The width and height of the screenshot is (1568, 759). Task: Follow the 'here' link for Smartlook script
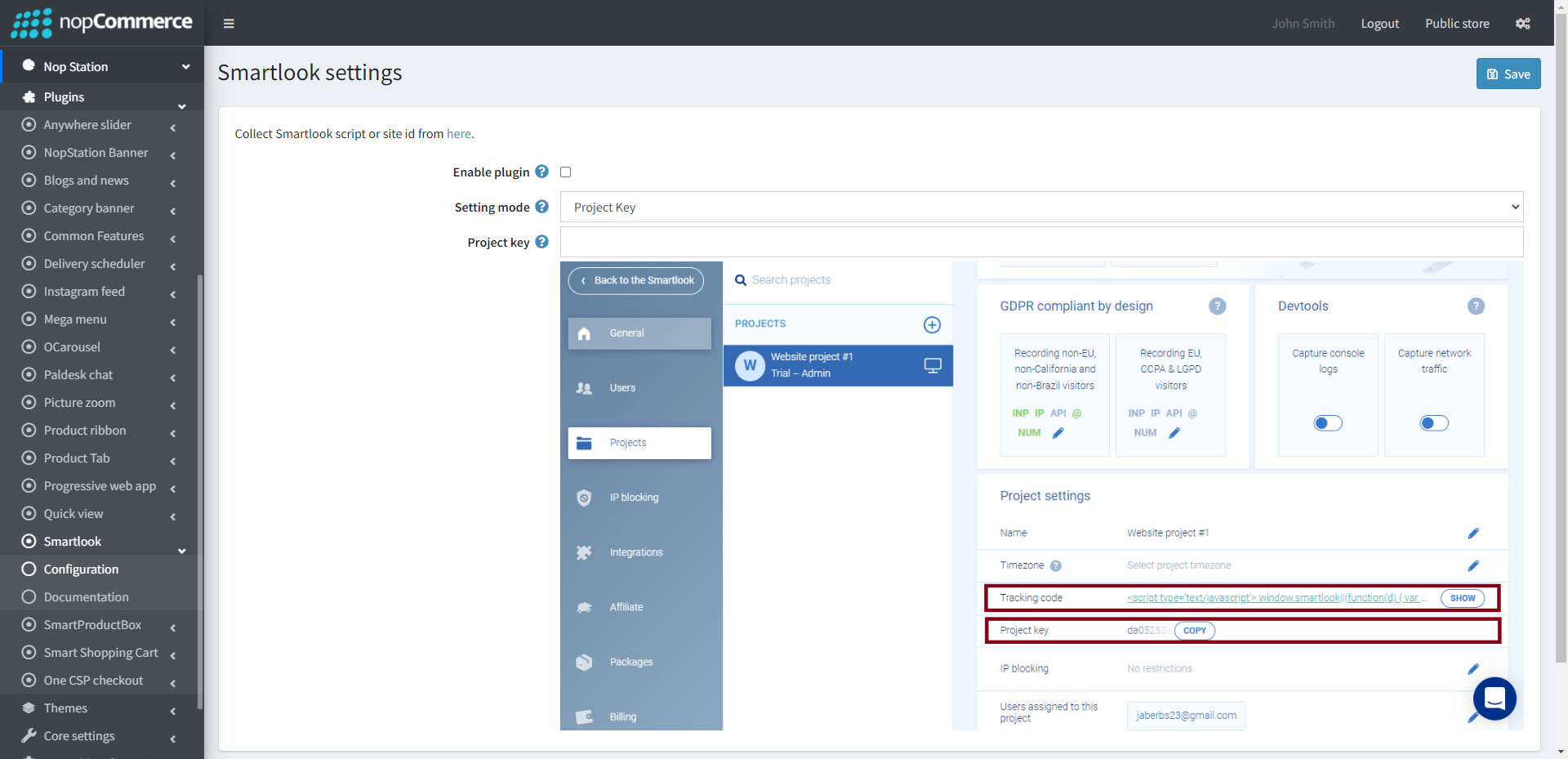pyautogui.click(x=458, y=133)
